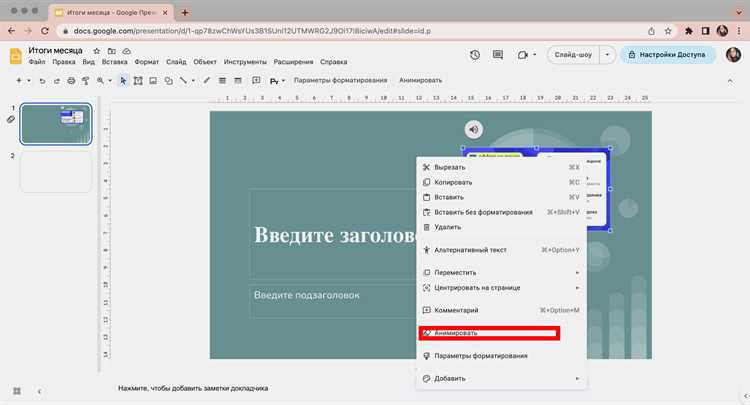Start the Слайд-шоу presentation
Image resolution: width=750 pixels, height=405 pixels.
pyautogui.click(x=573, y=55)
